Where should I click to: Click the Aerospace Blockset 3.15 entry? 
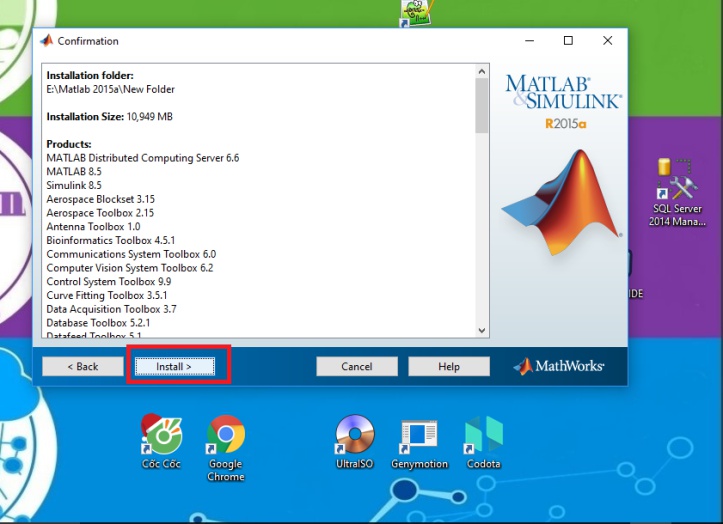(x=101, y=199)
